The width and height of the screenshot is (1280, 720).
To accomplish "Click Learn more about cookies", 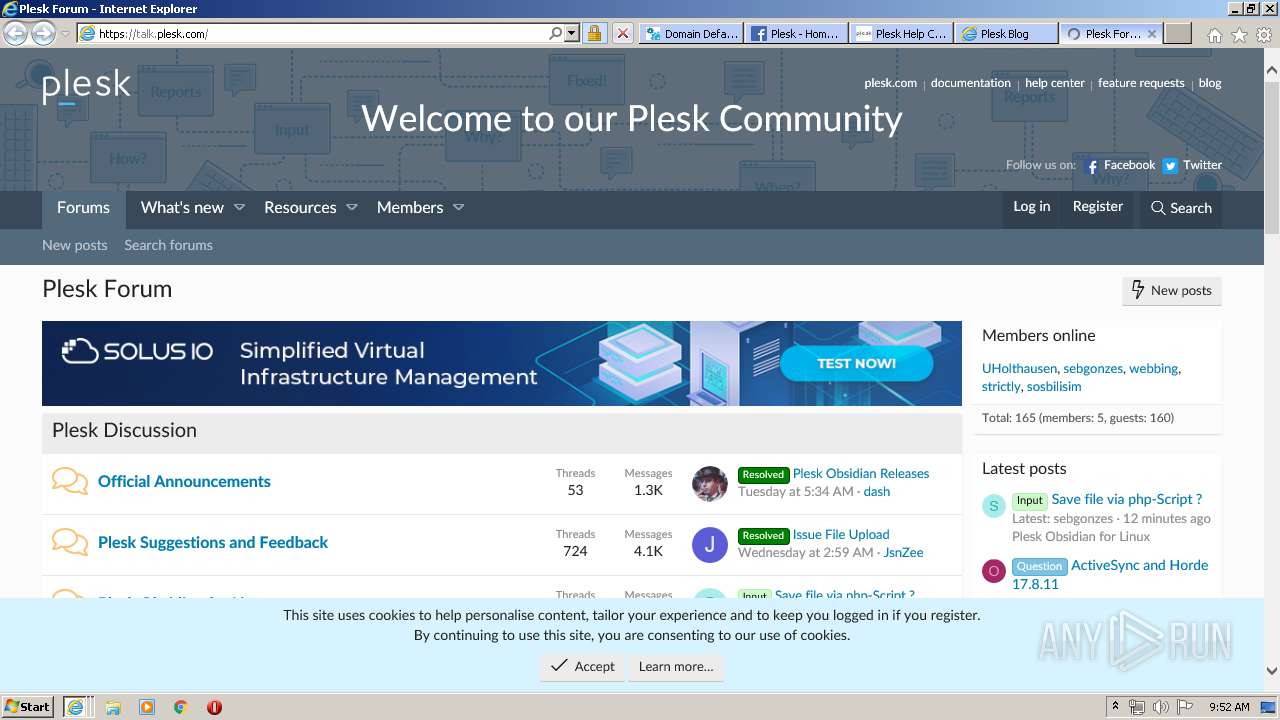I will click(x=676, y=666).
